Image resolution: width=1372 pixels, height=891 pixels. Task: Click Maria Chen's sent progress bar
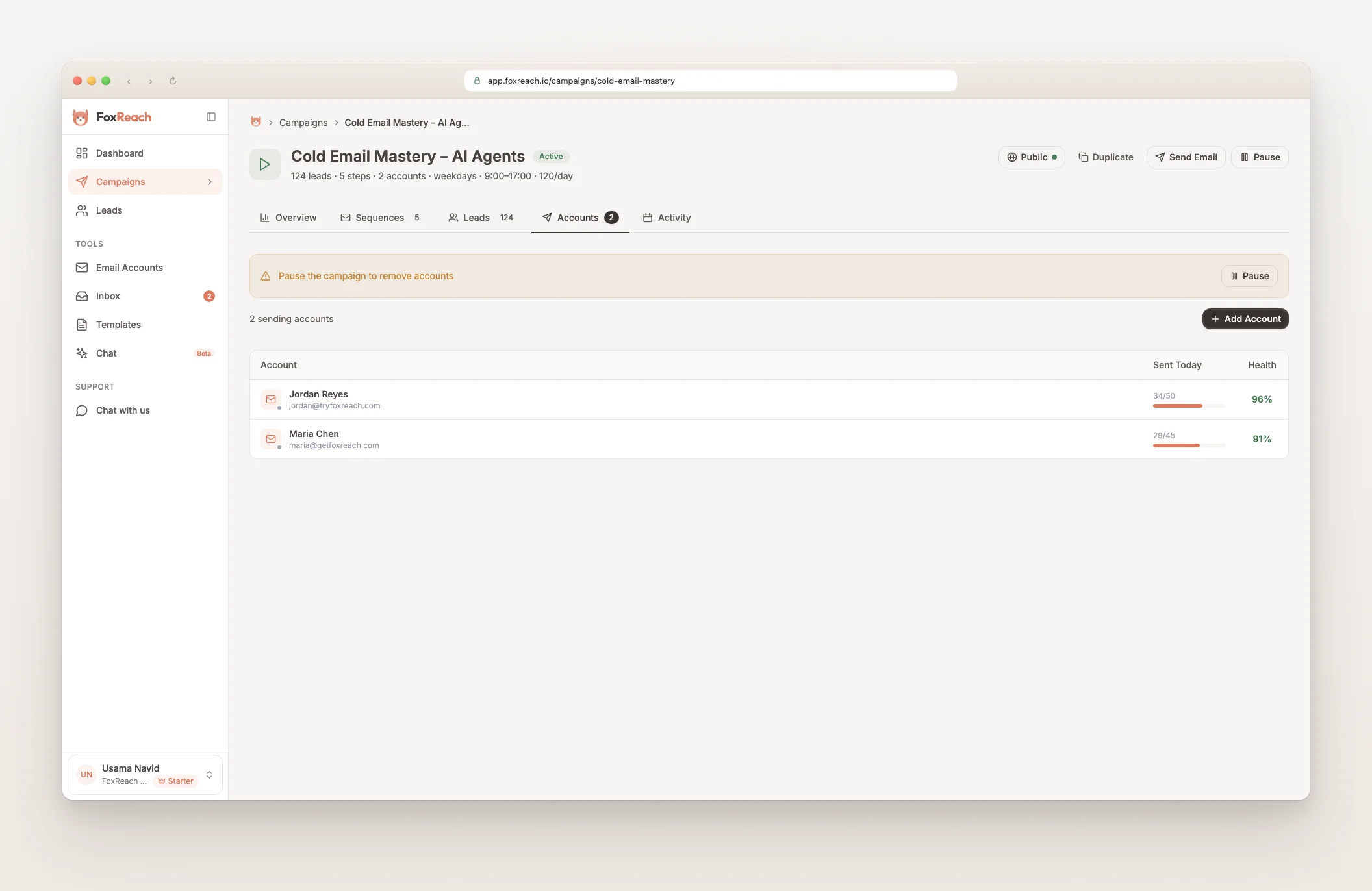(x=1188, y=446)
